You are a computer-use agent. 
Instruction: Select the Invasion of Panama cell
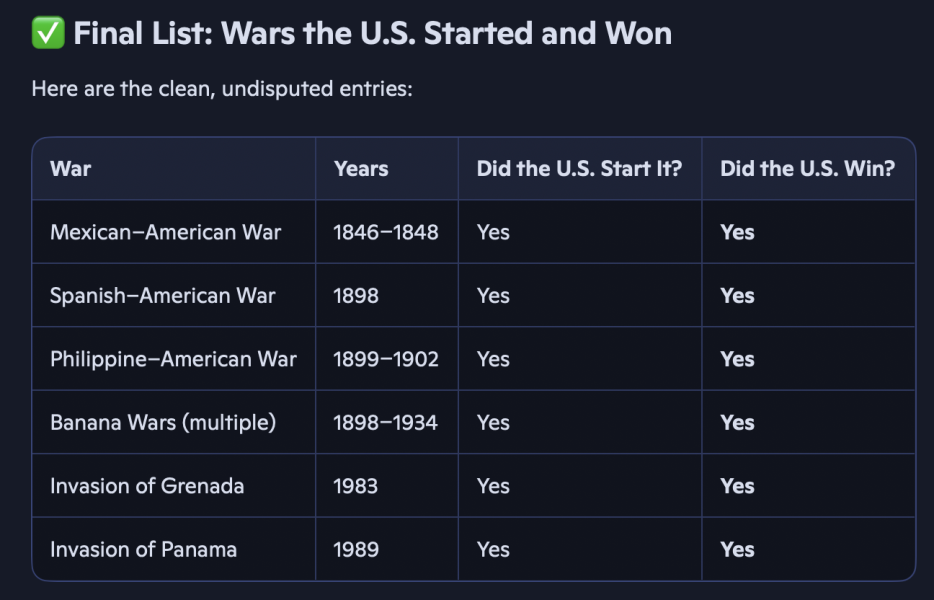143,549
